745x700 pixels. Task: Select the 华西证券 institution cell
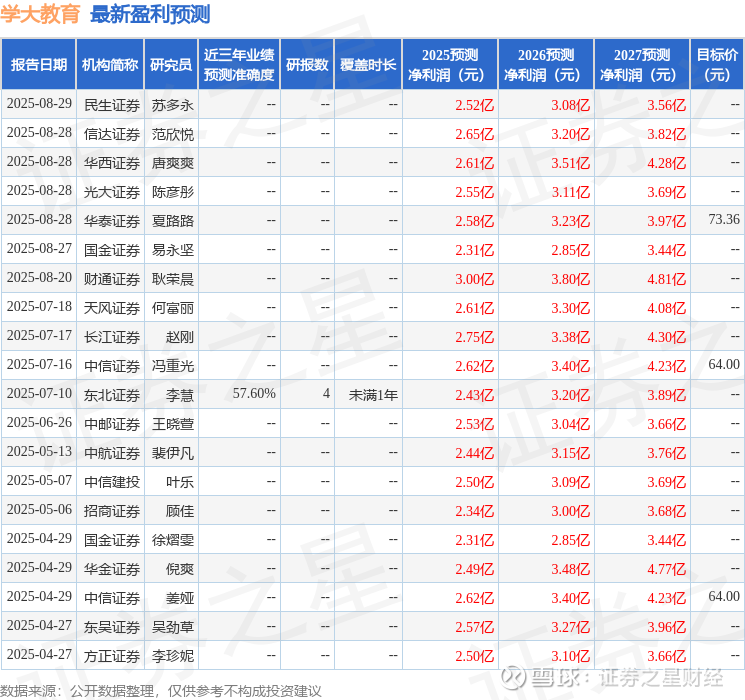click(x=112, y=163)
